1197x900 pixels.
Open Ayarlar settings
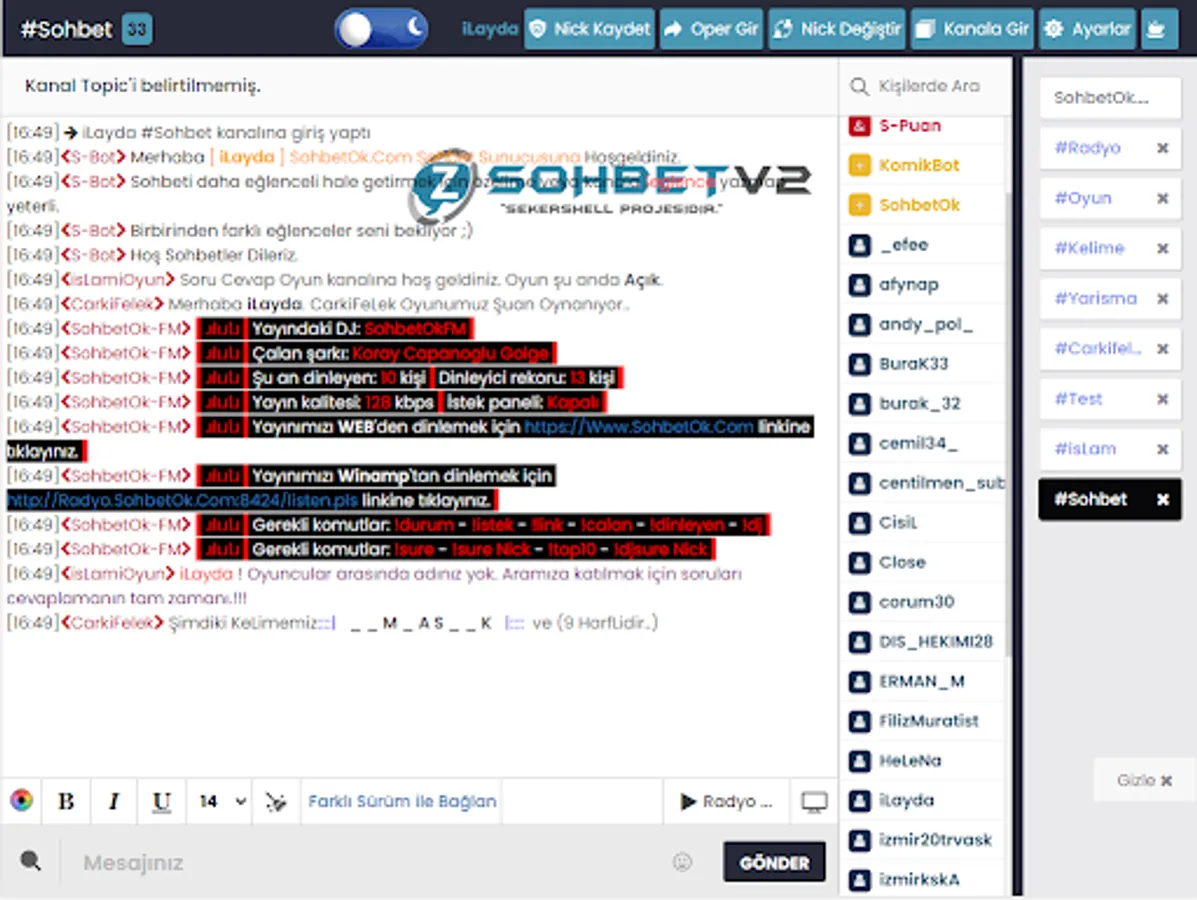click(1087, 29)
